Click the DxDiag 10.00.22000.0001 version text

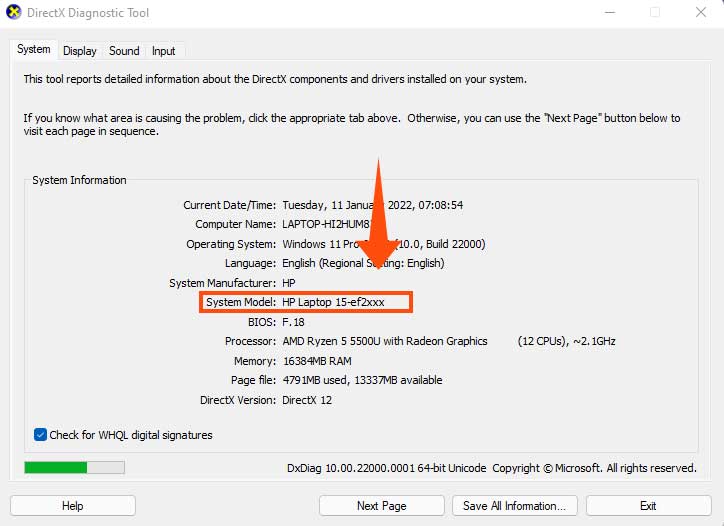pos(386,468)
